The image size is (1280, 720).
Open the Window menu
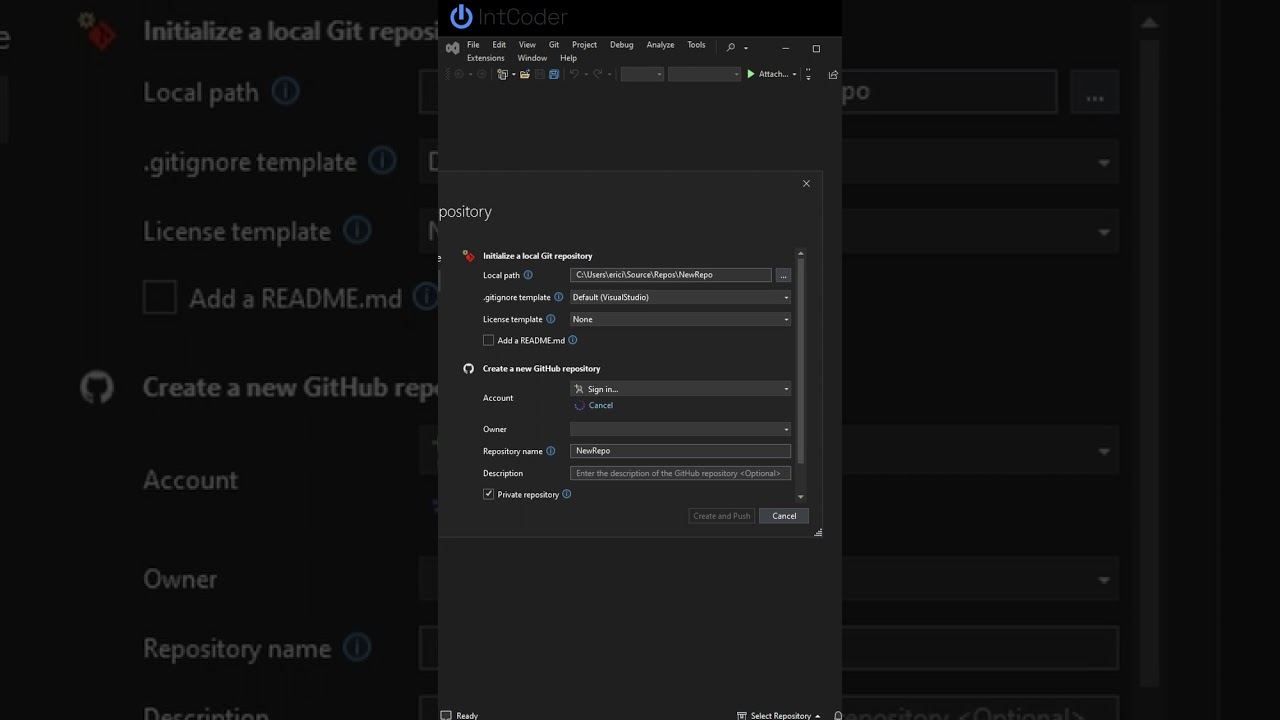[x=532, y=58]
